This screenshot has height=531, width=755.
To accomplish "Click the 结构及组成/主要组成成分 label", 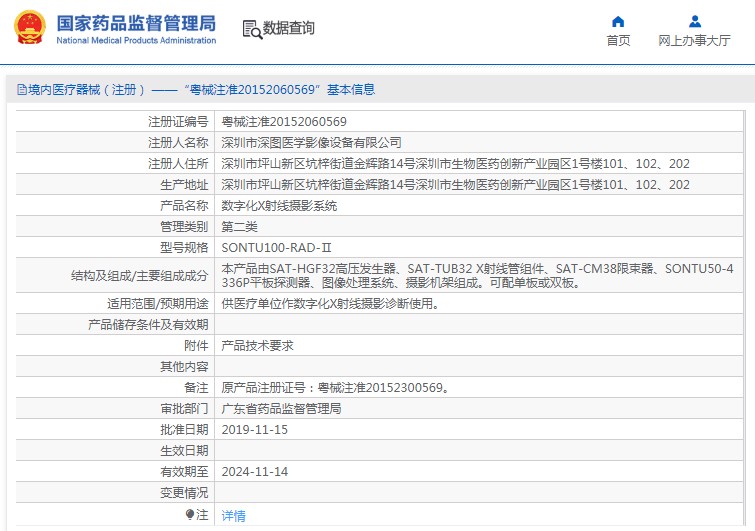I will (140, 276).
